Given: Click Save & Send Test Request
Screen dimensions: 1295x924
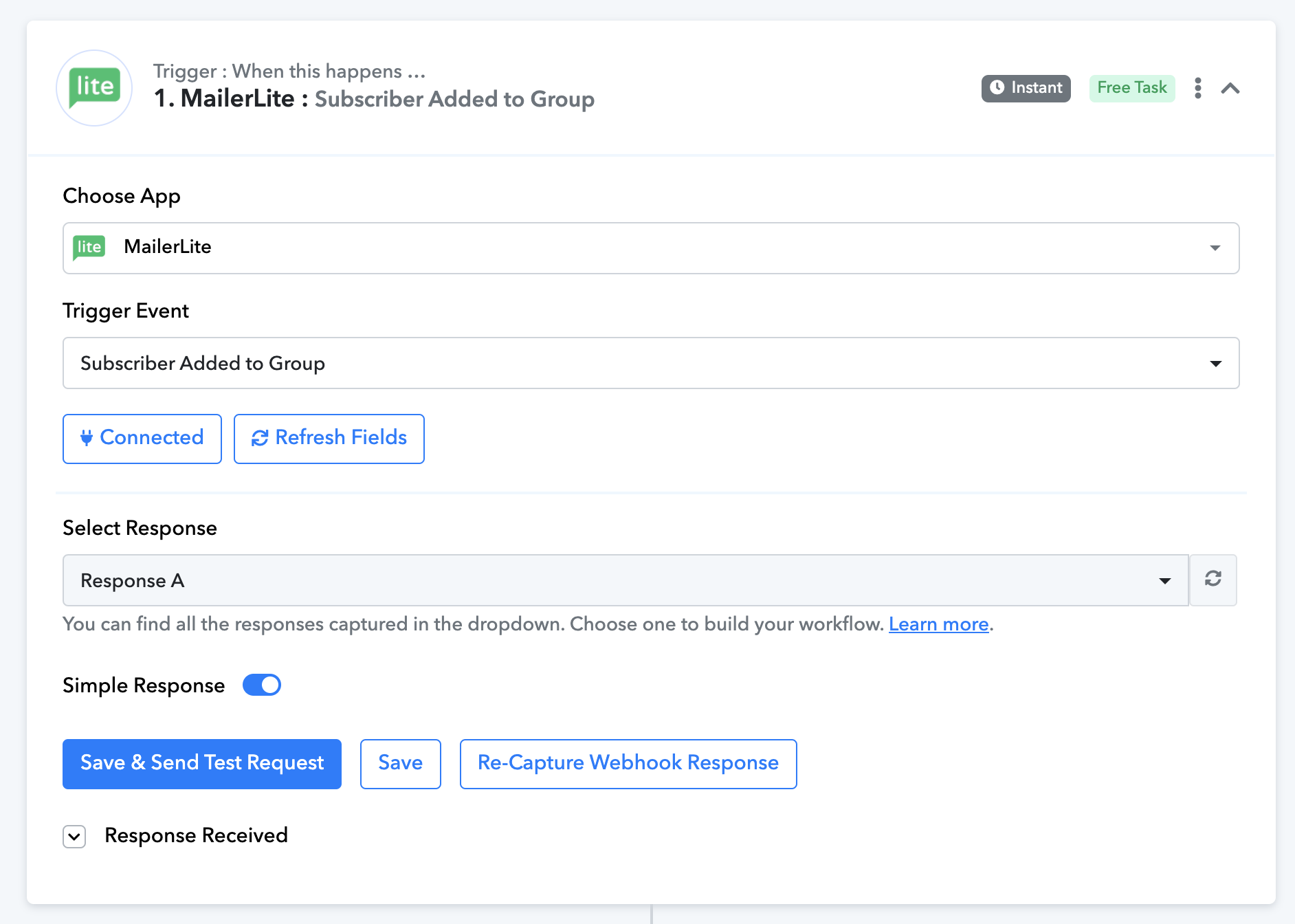Looking at the screenshot, I should 202,764.
